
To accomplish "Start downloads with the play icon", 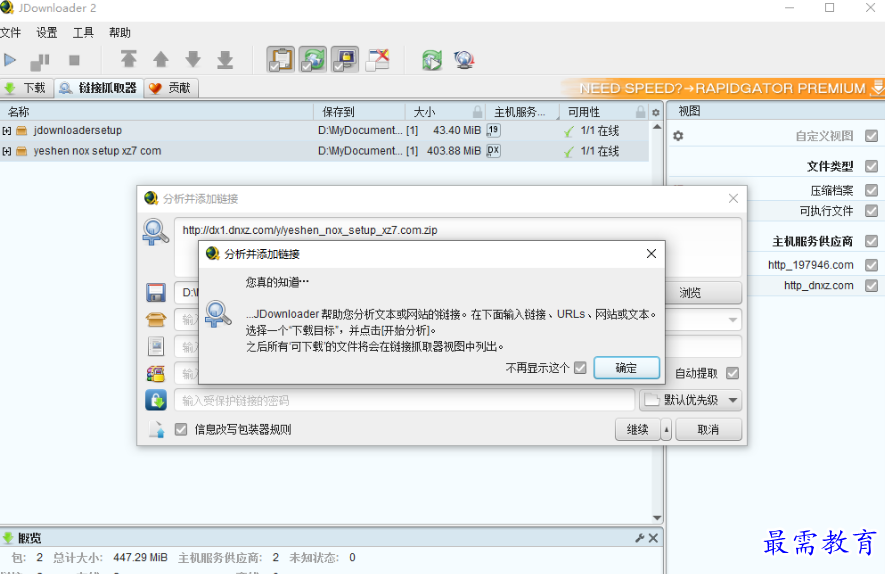I will [10, 60].
